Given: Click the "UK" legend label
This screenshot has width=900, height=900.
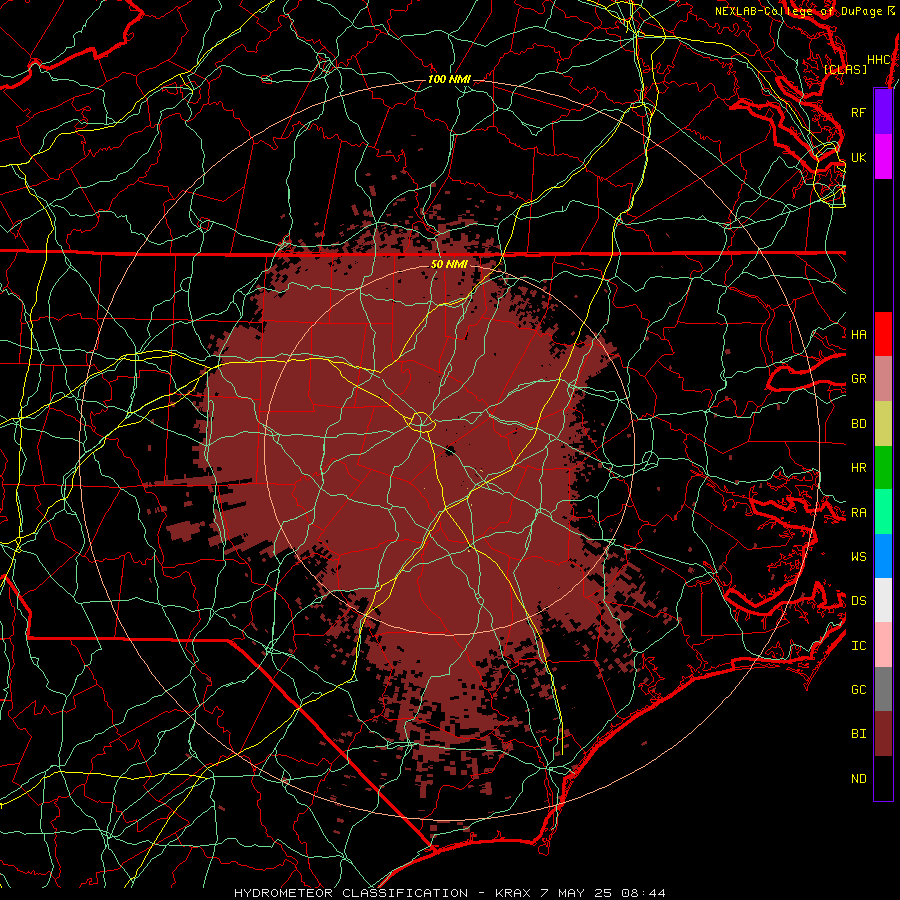Looking at the screenshot, I should click(859, 157).
